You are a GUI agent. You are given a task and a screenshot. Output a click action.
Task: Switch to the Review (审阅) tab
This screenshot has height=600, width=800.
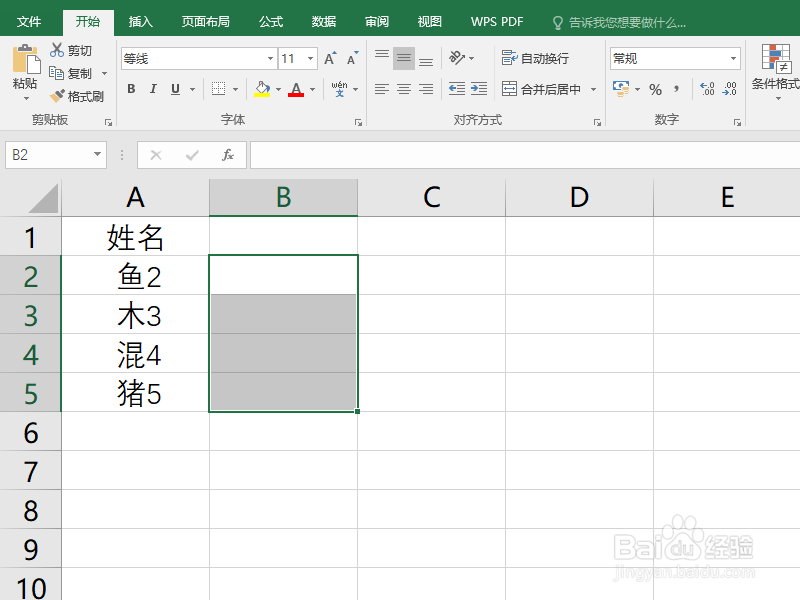[x=377, y=21]
